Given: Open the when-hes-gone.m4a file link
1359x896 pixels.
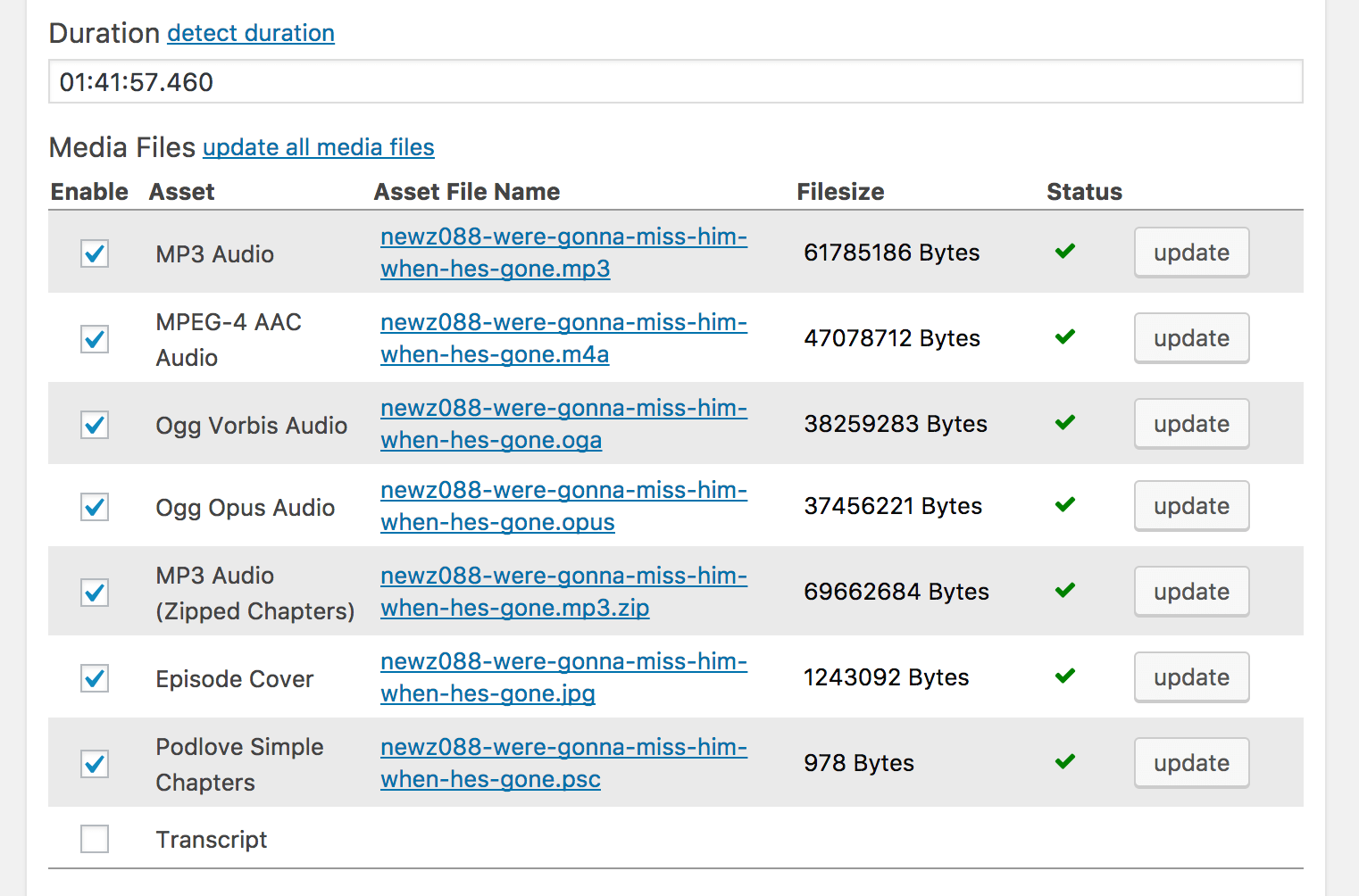Looking at the screenshot, I should coord(564,338).
